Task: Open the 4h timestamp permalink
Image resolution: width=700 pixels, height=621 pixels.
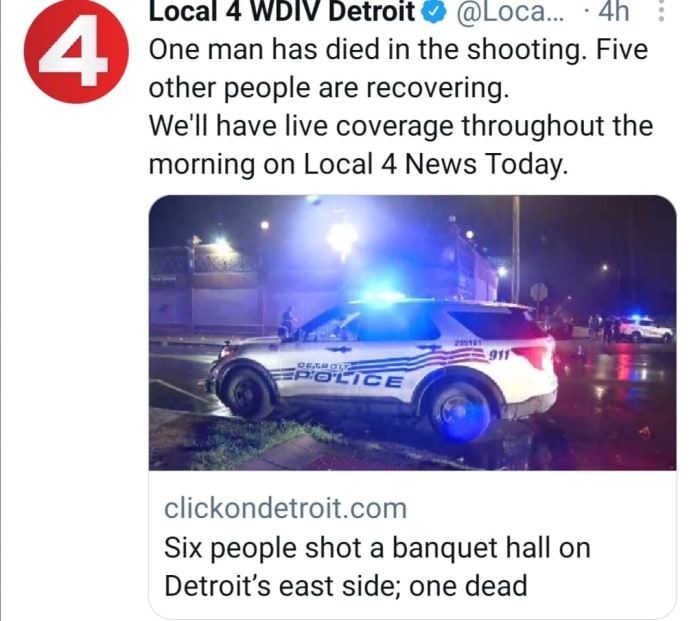Action: [x=613, y=12]
